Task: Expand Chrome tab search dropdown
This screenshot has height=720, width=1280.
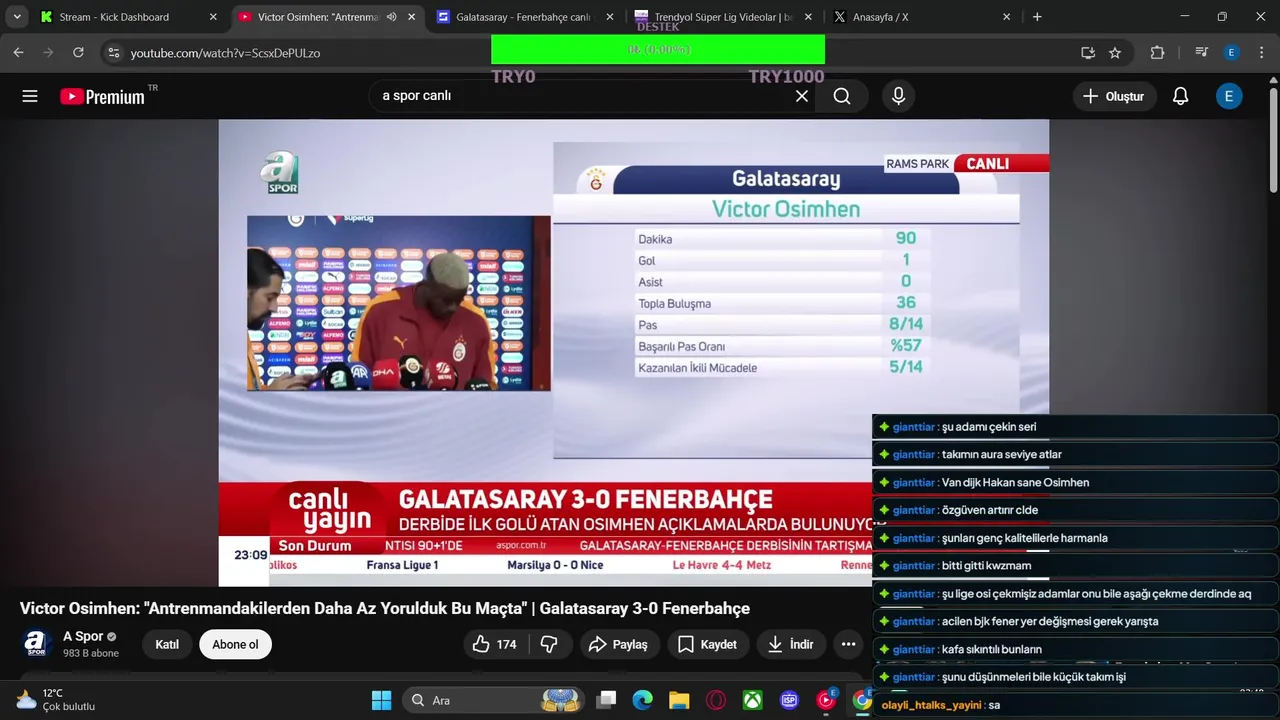Action: click(17, 17)
